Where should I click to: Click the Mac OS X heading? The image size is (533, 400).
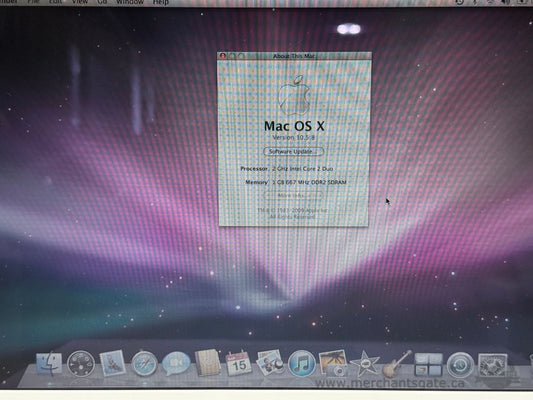(294, 126)
